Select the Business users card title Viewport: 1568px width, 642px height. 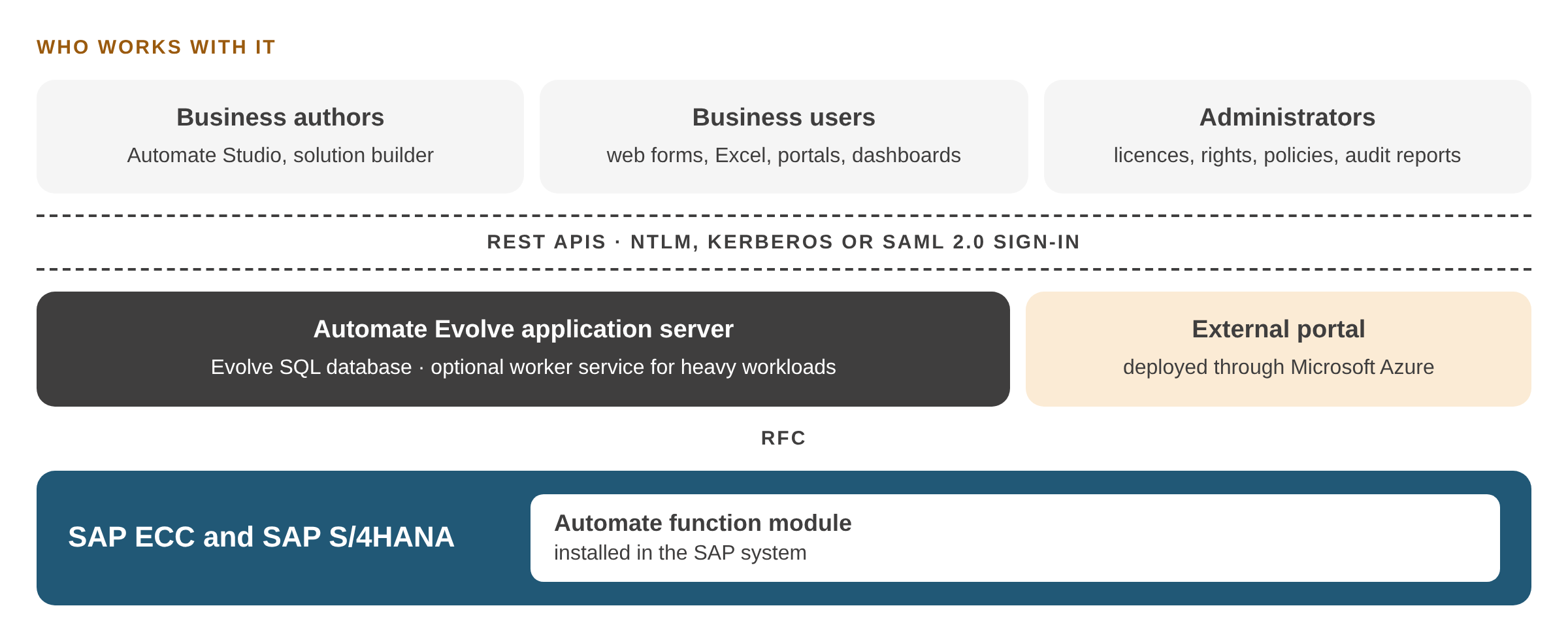point(783,118)
